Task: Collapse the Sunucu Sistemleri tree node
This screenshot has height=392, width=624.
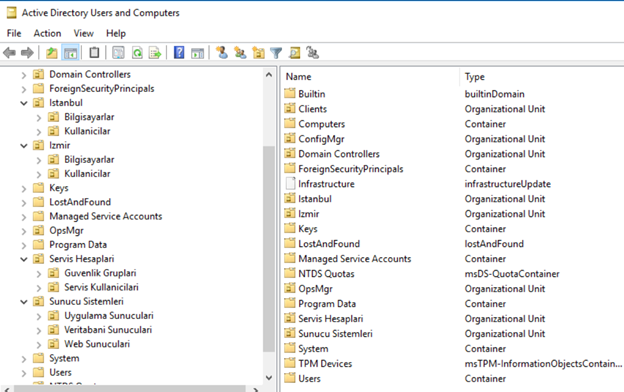Action: coord(24,302)
